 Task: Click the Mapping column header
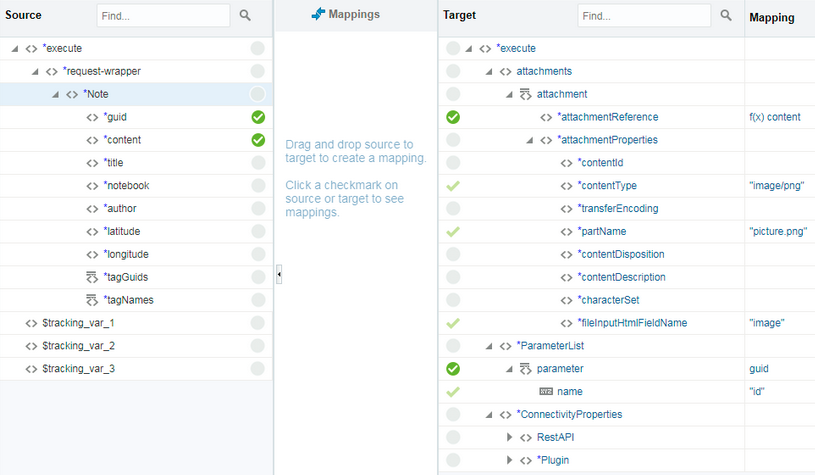click(772, 17)
